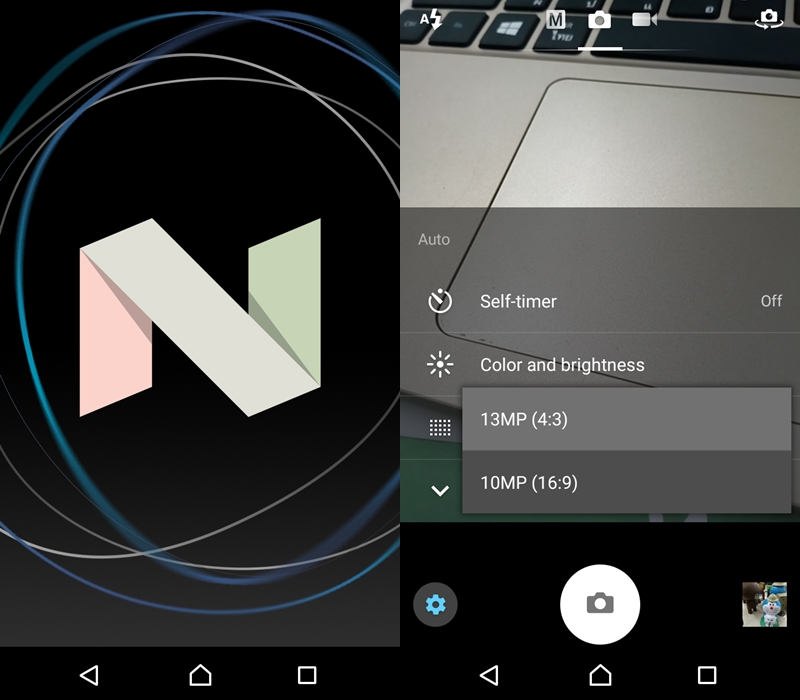Choose 13MP (4:3) resolution
800x700 pixels.
tap(627, 419)
